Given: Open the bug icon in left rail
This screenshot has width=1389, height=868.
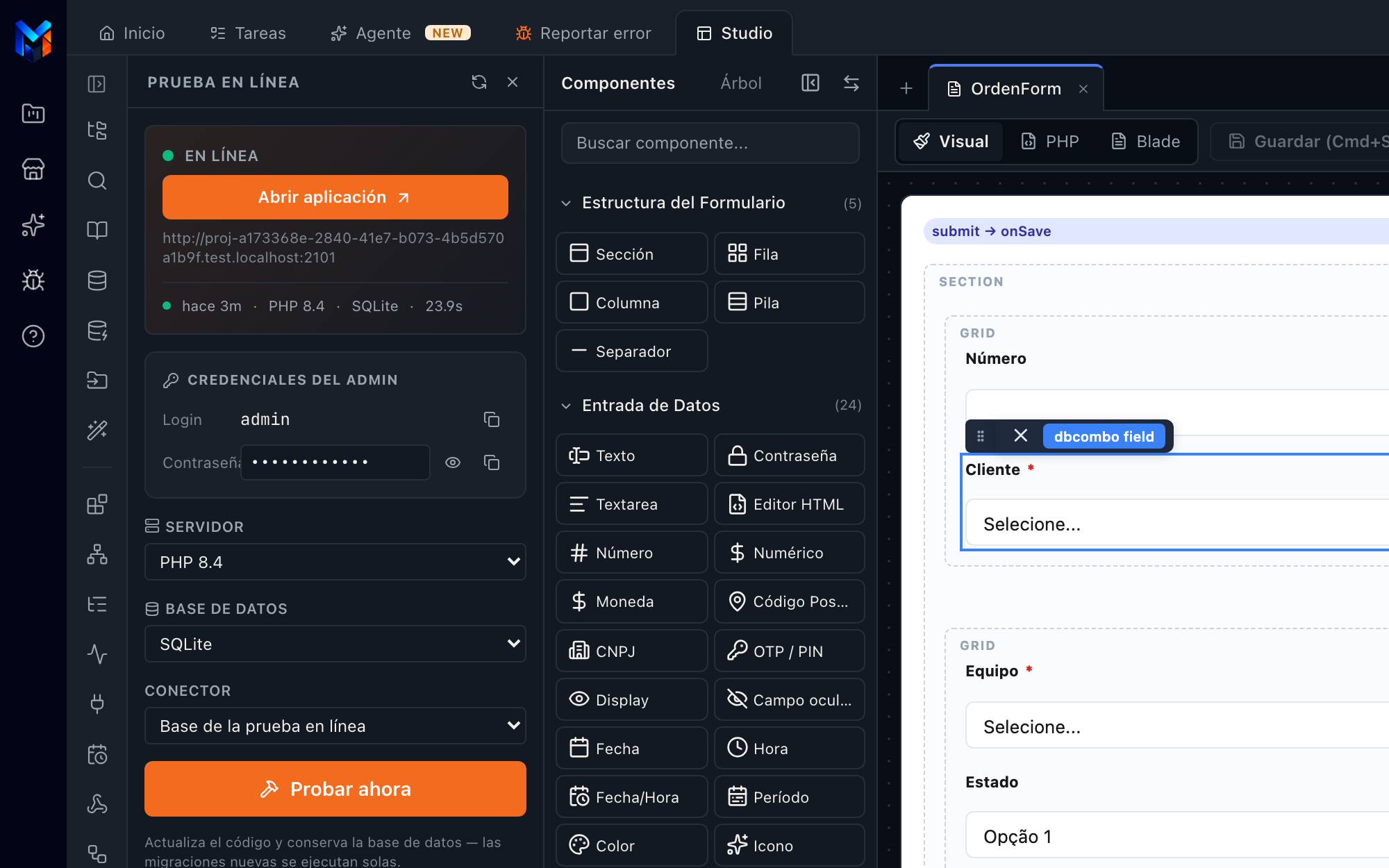Looking at the screenshot, I should click(x=33, y=281).
